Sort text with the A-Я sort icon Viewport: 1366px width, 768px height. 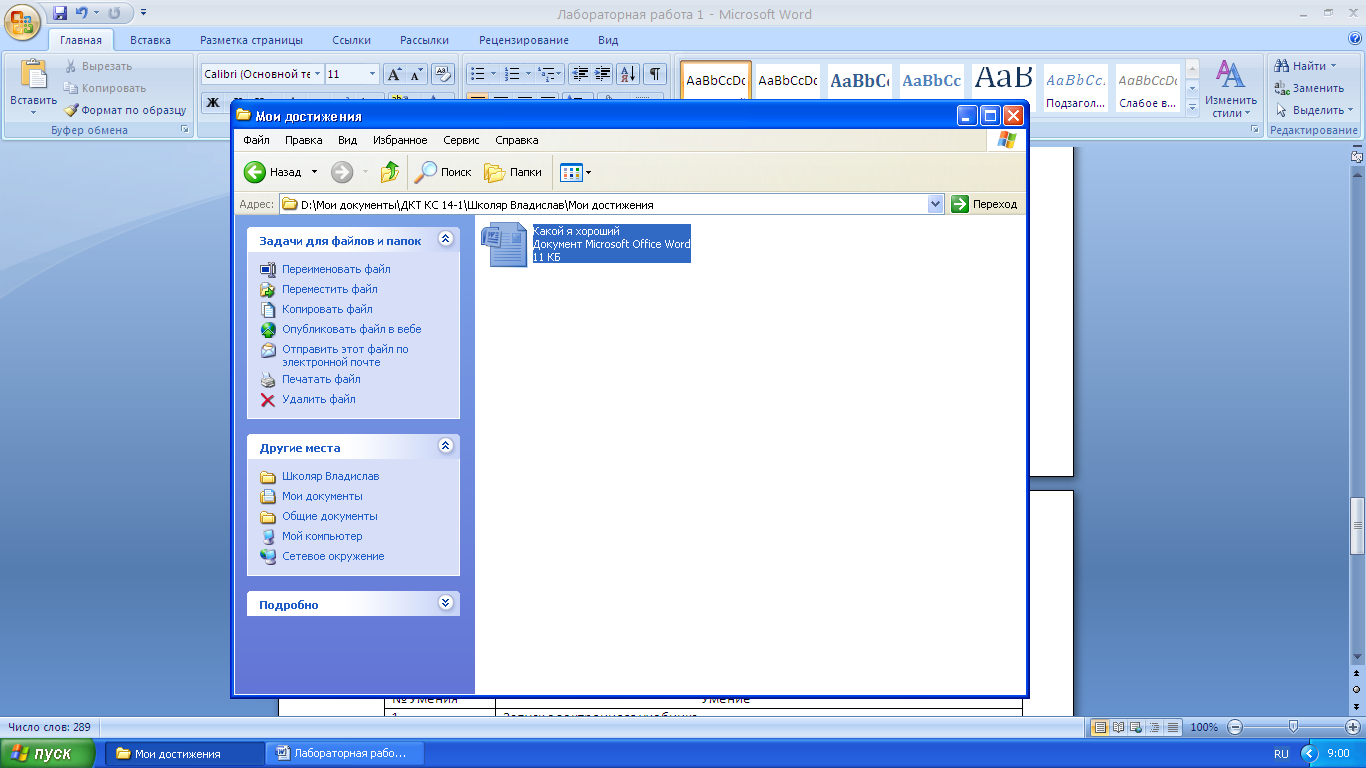click(x=629, y=74)
